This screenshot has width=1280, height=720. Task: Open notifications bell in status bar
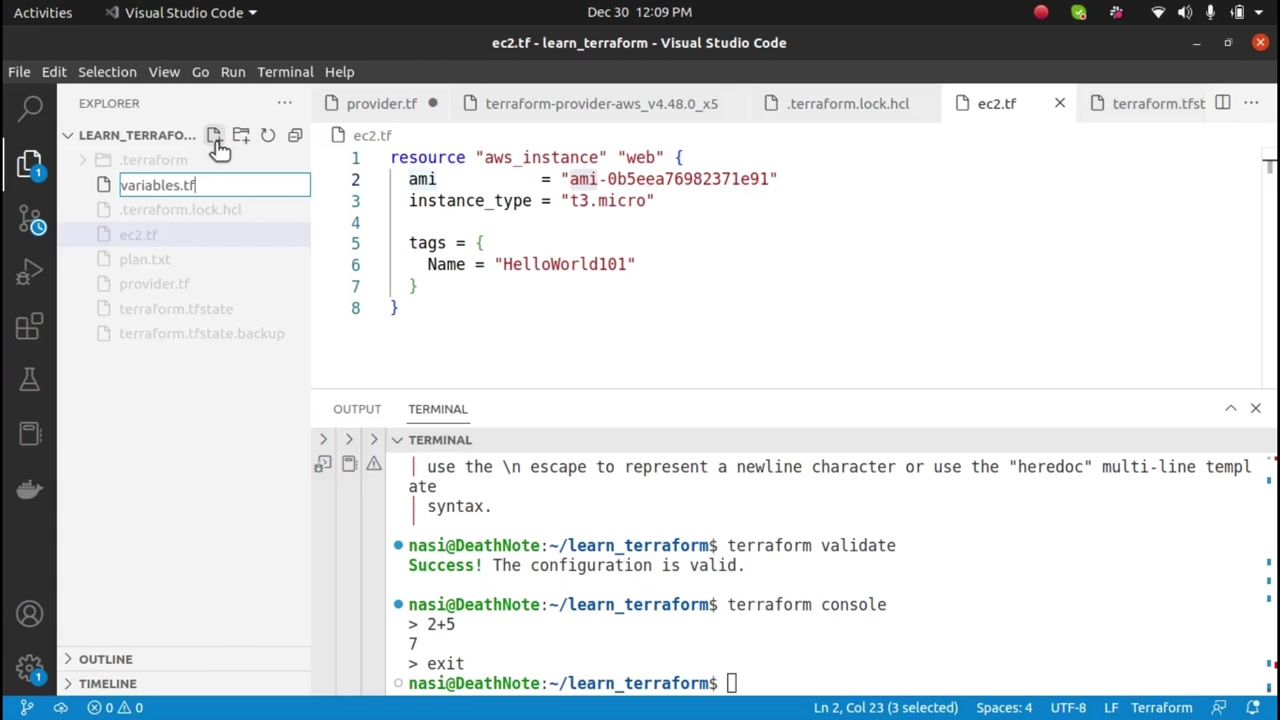pos(1251,708)
